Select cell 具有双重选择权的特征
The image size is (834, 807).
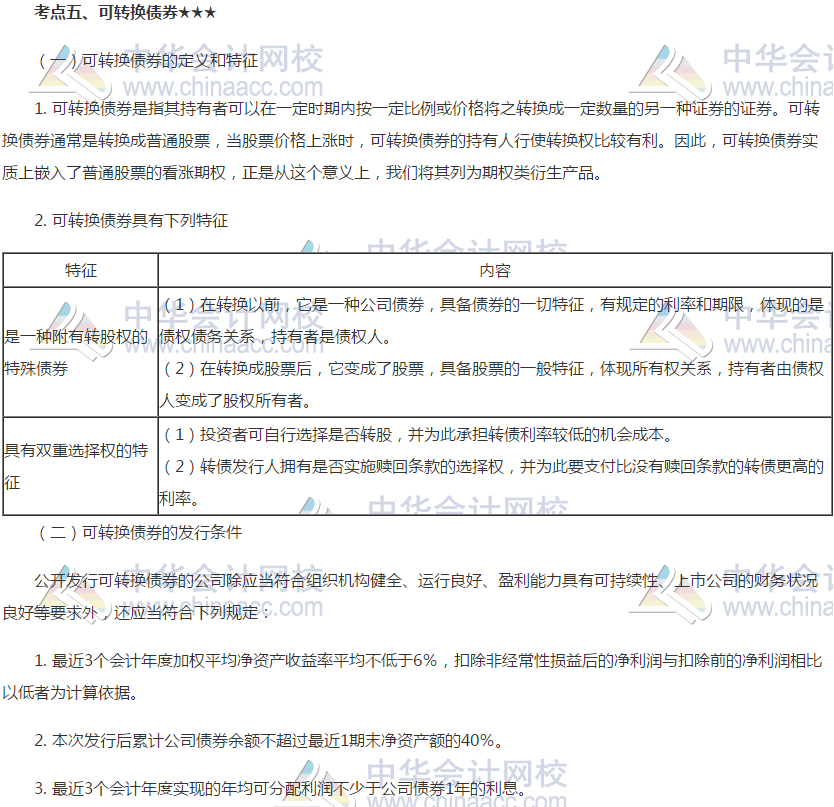[78, 466]
